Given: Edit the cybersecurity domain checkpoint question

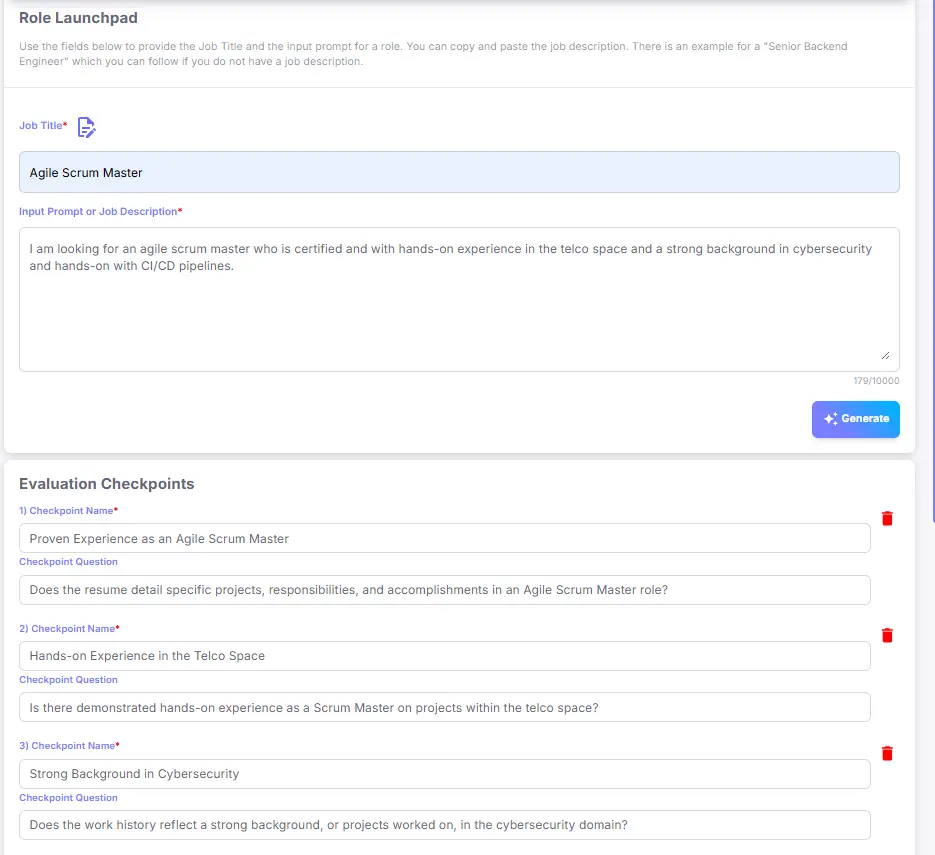Looking at the screenshot, I should [x=444, y=825].
